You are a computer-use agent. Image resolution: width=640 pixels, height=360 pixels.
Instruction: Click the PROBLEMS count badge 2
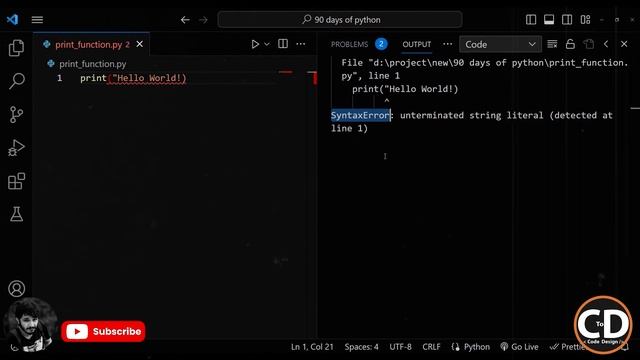coord(381,44)
